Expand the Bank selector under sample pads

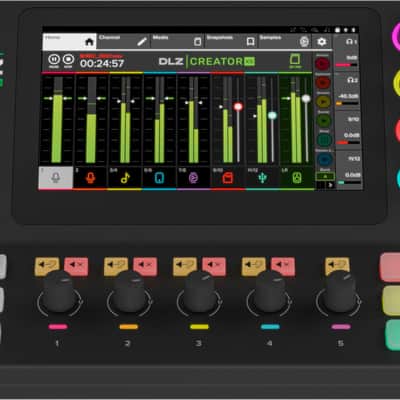click(x=325, y=176)
